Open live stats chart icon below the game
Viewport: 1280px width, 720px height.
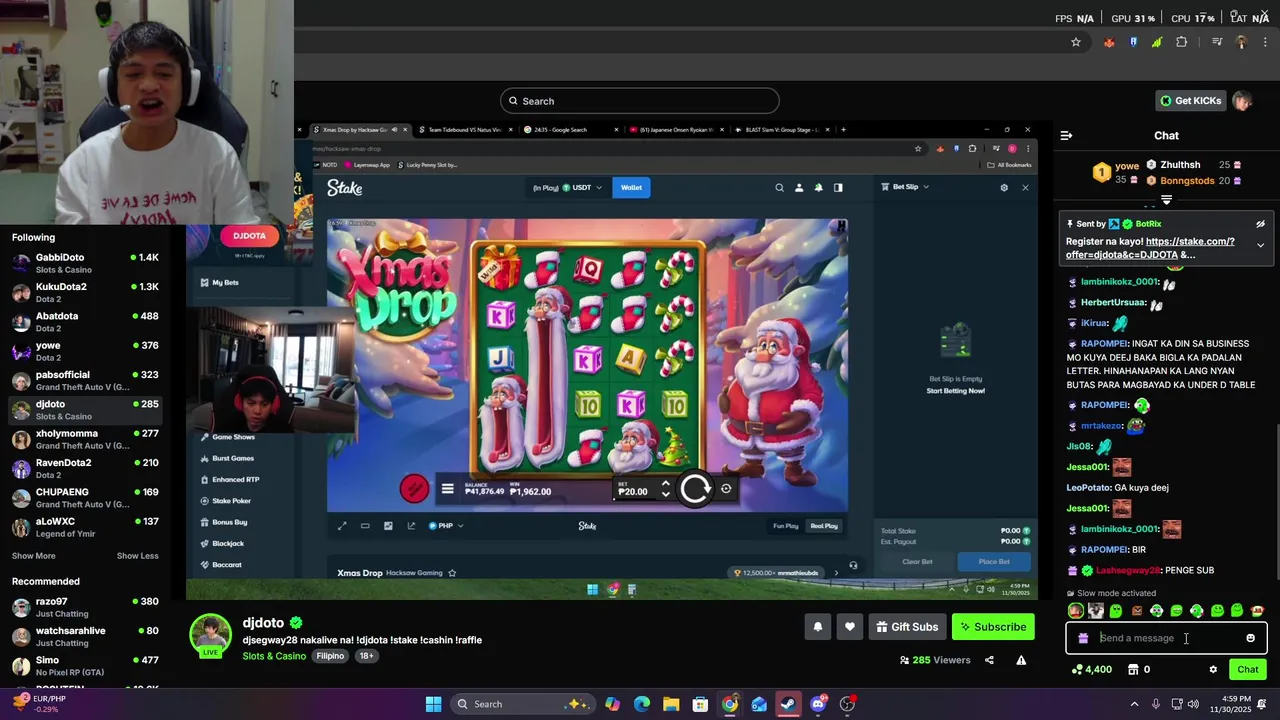coord(388,526)
